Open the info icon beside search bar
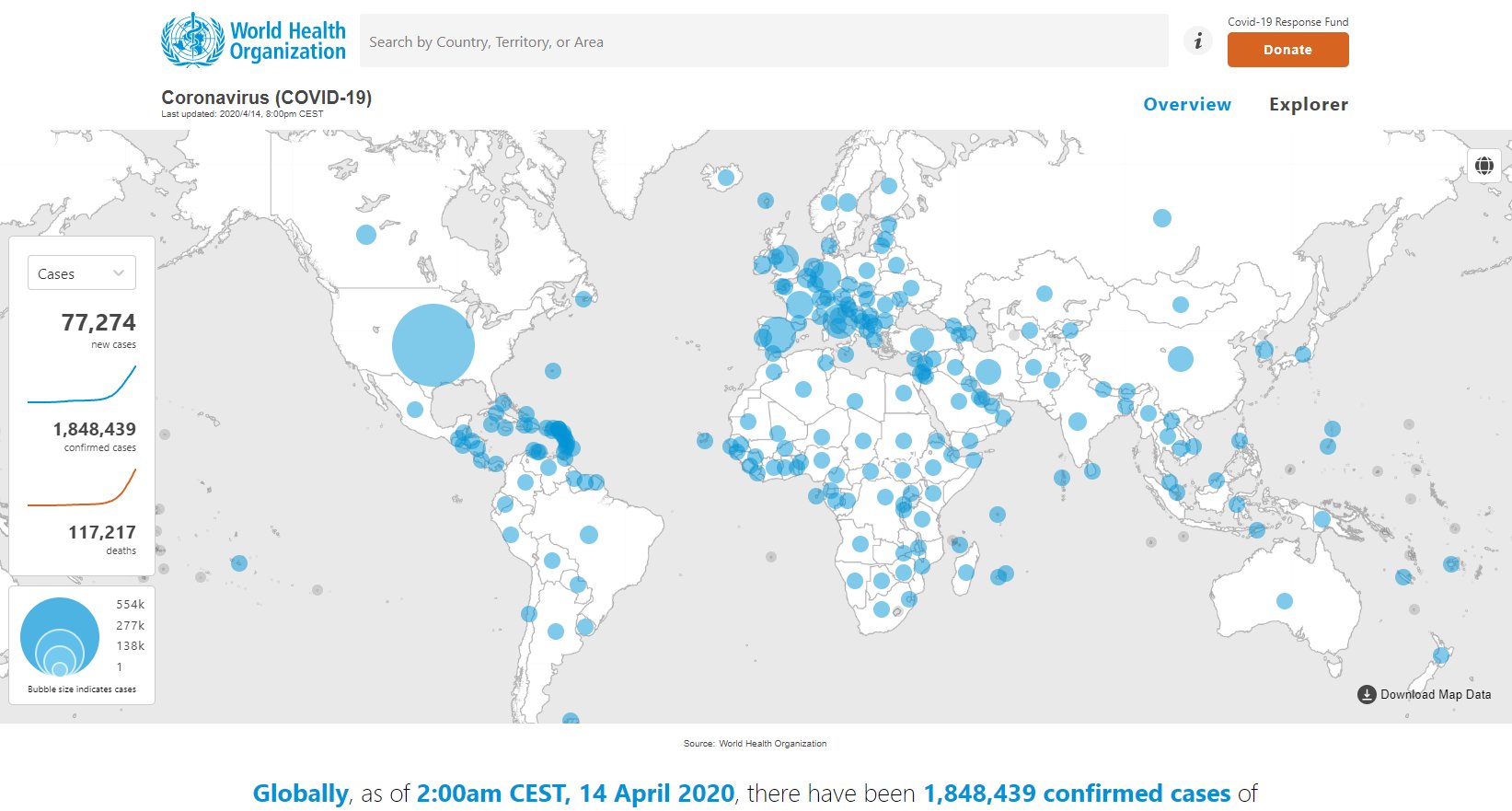 click(1197, 41)
